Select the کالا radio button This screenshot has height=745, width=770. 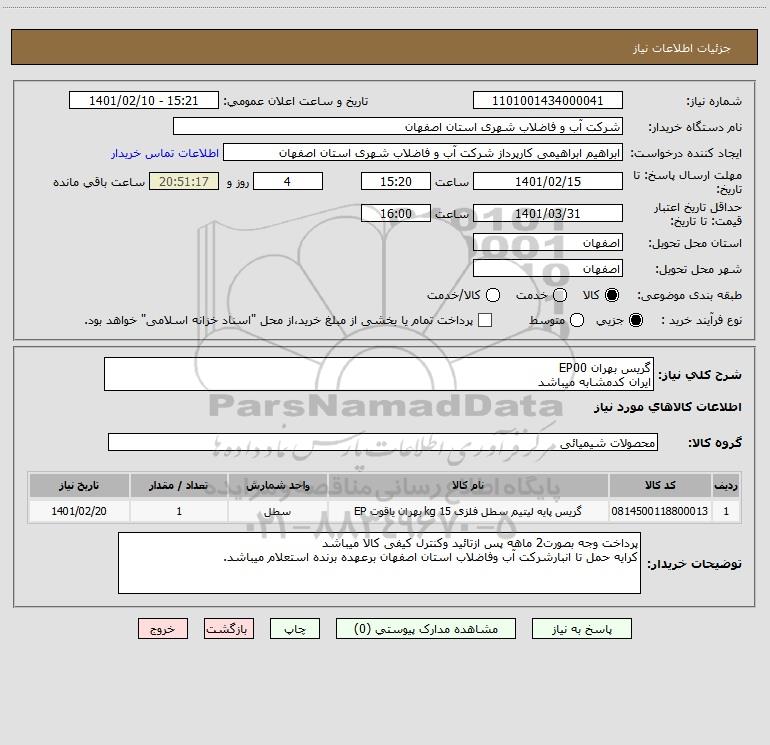[x=612, y=295]
